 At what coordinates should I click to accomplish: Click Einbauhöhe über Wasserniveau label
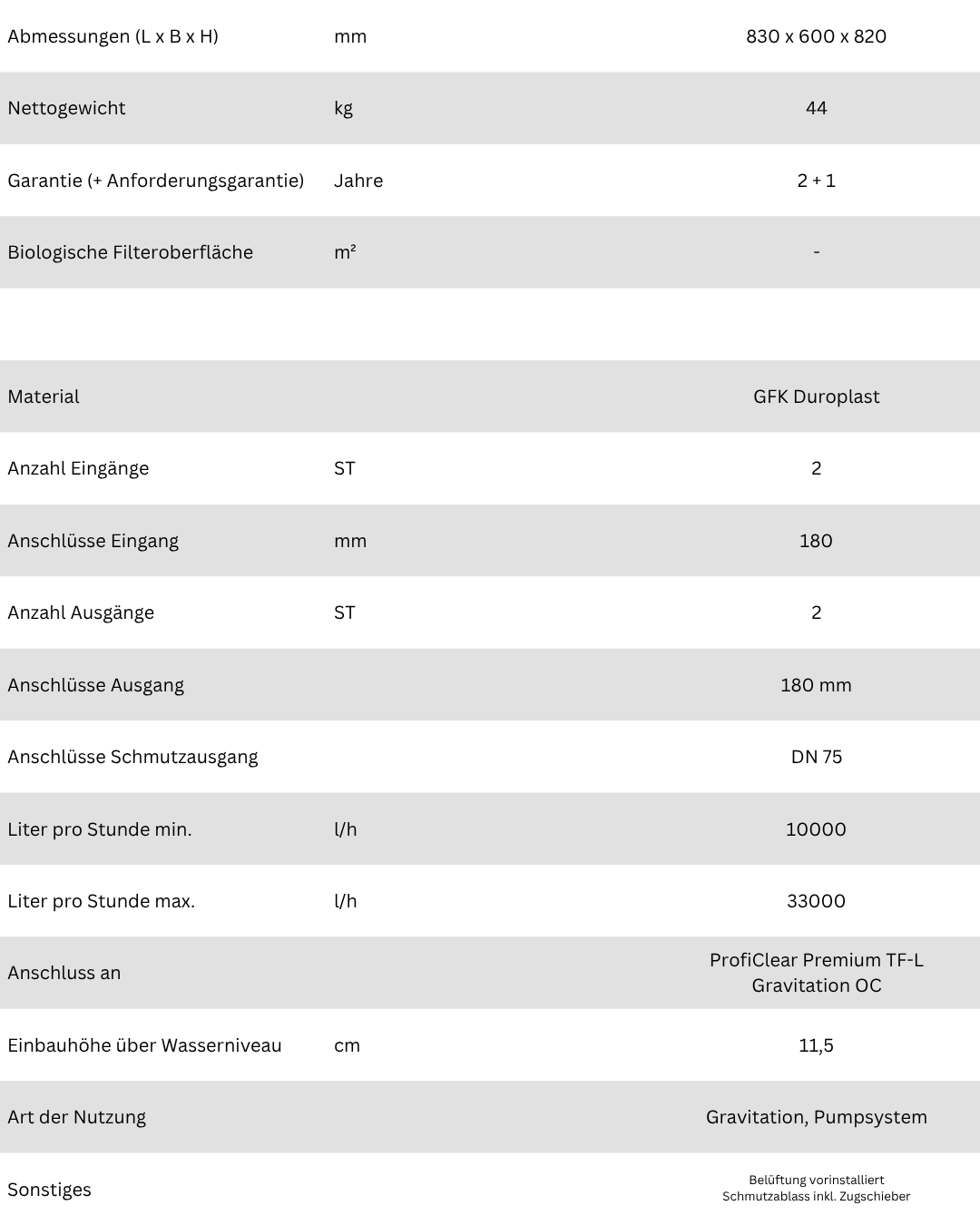tap(144, 1045)
